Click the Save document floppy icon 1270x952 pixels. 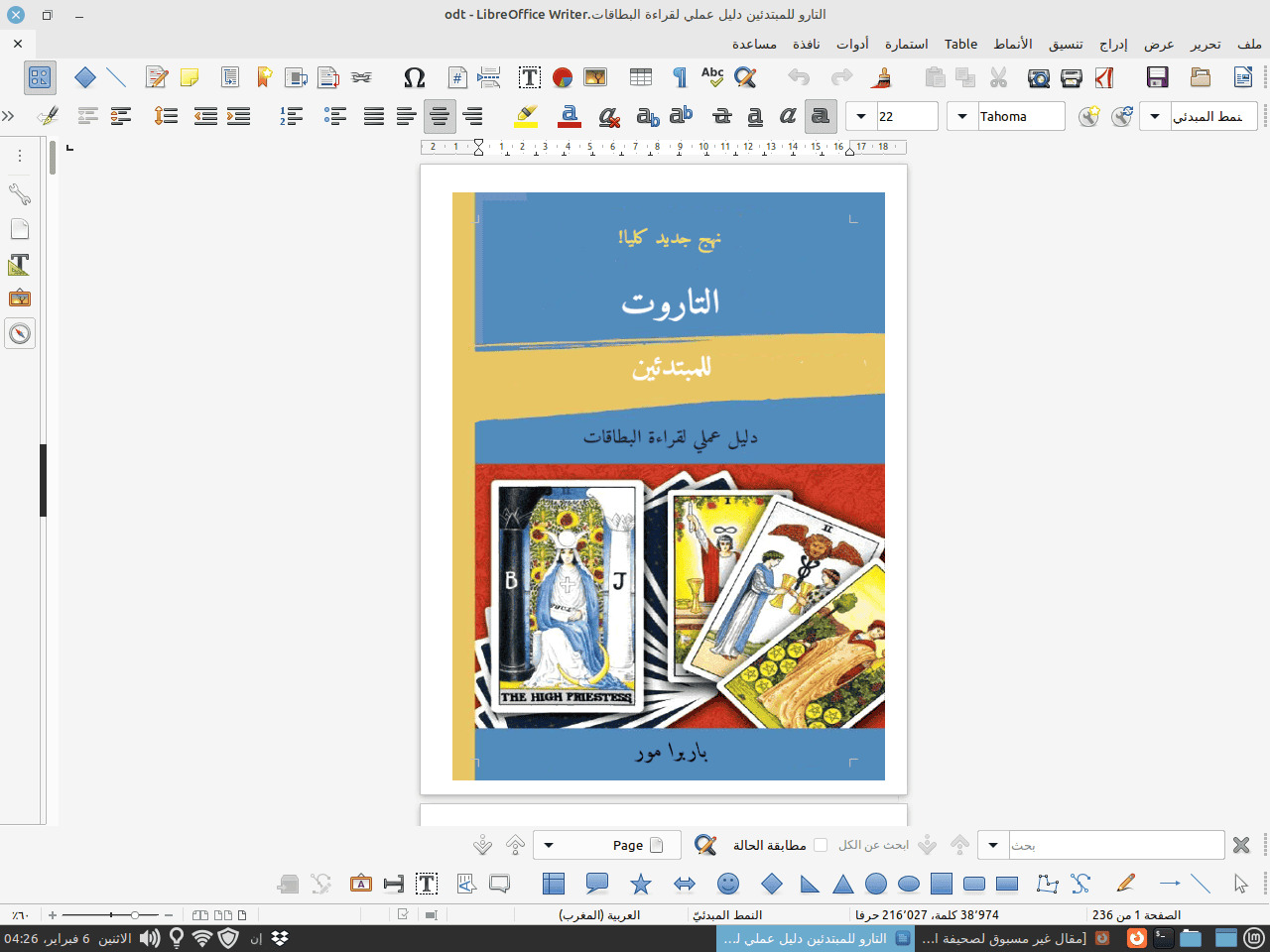click(1157, 77)
